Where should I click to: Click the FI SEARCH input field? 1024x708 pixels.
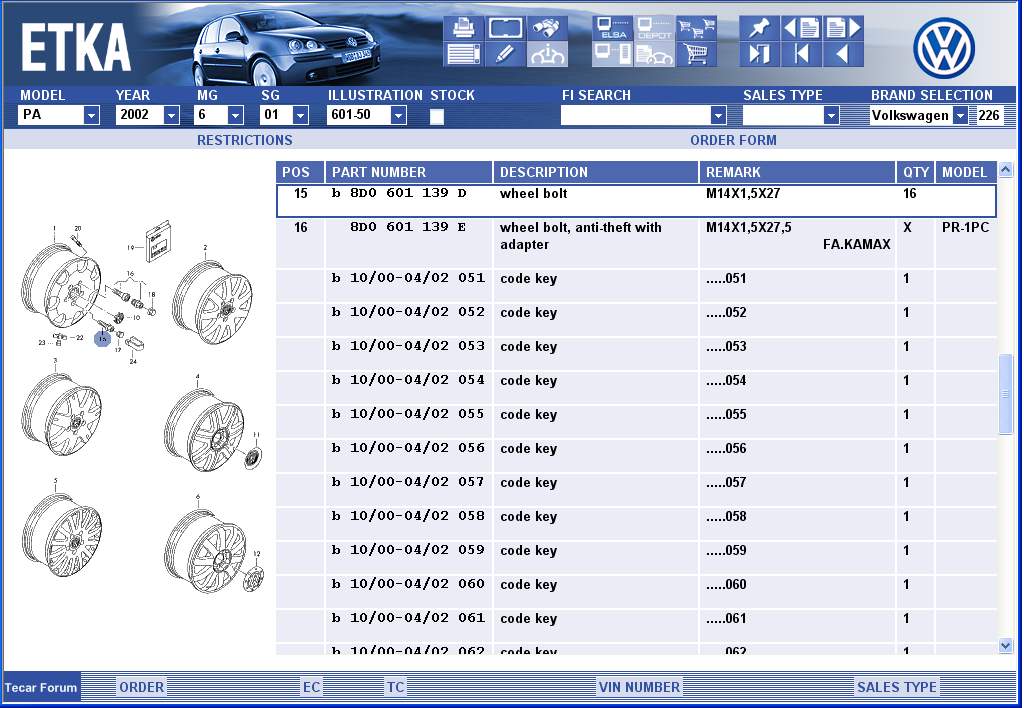click(x=635, y=116)
